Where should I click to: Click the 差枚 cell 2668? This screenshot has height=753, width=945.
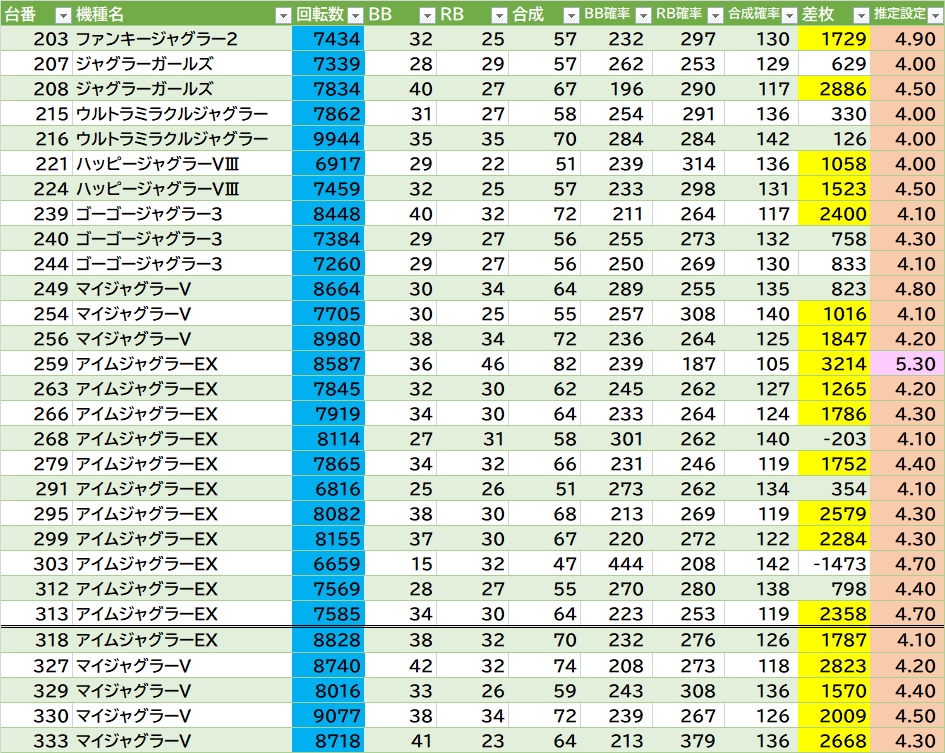click(834, 741)
